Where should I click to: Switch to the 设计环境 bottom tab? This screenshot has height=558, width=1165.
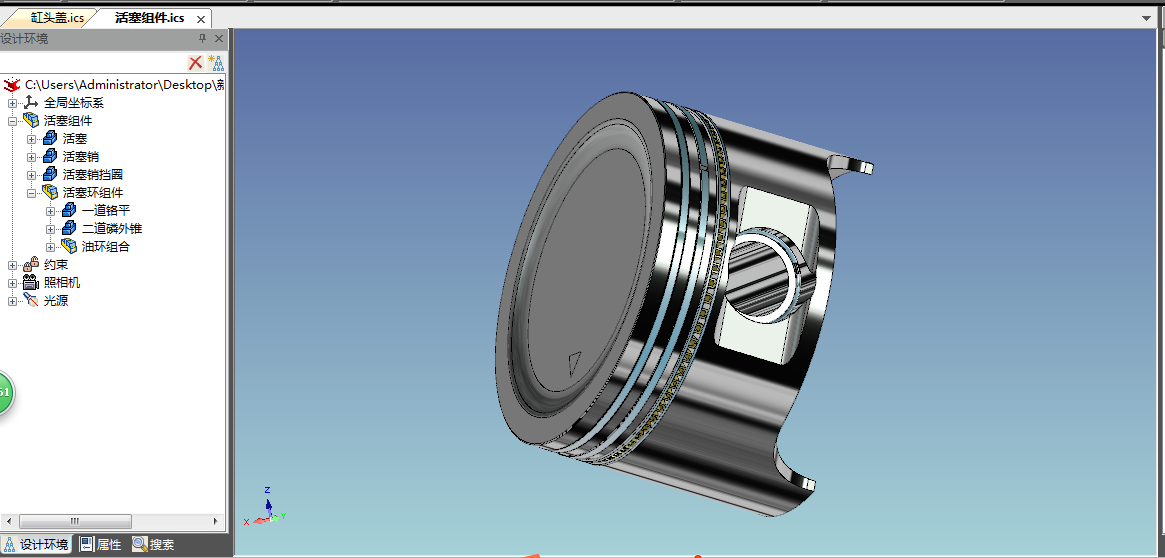(37, 545)
